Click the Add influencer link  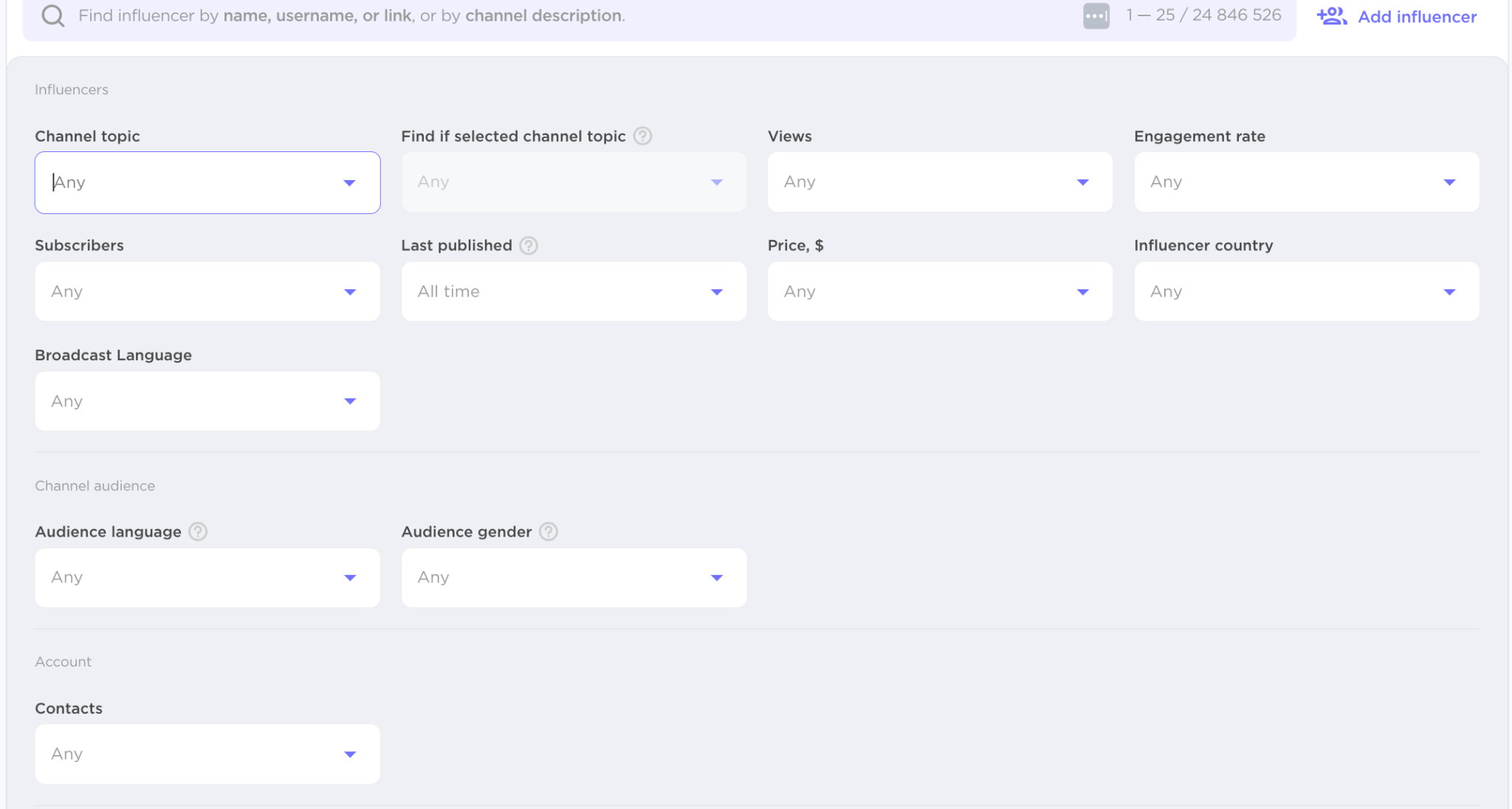[x=1417, y=16]
